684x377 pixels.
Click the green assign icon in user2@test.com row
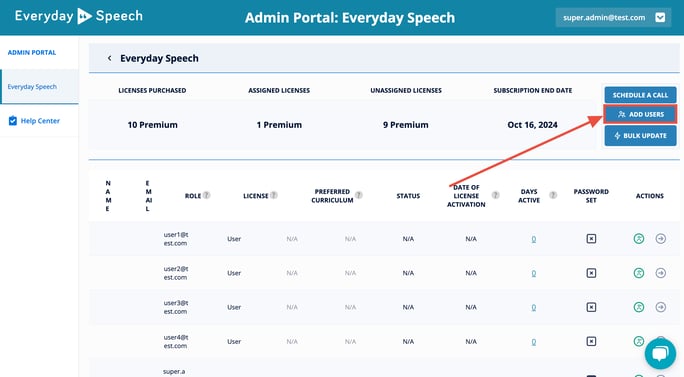(x=639, y=273)
